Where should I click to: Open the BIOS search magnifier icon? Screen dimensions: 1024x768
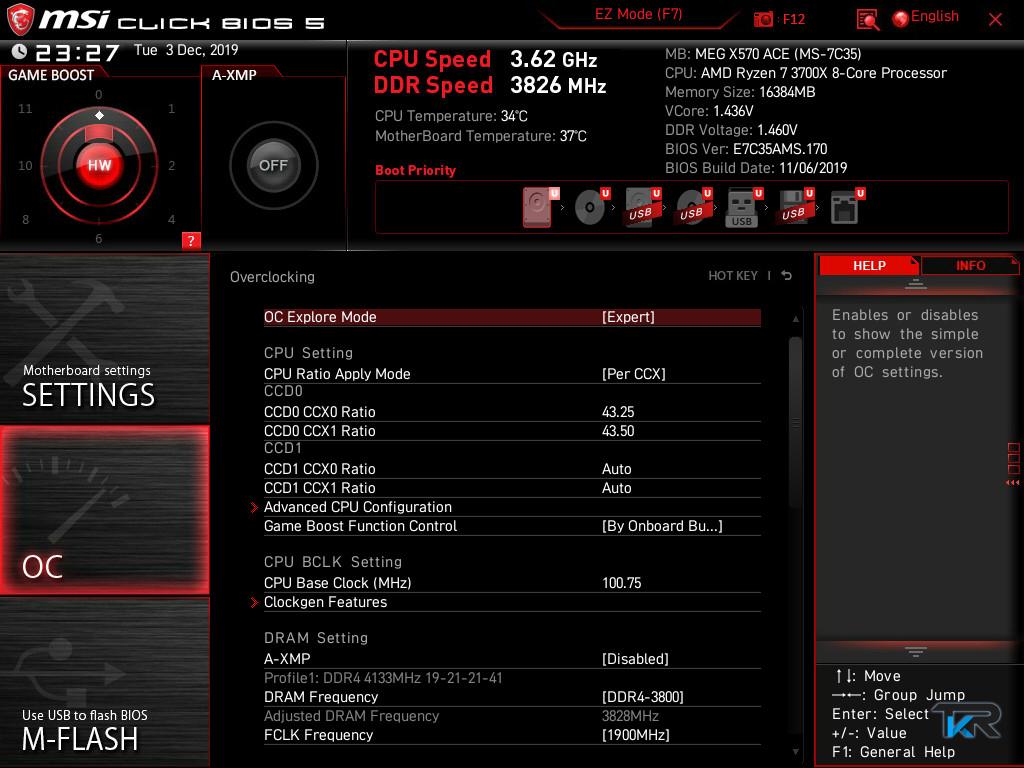(x=867, y=20)
